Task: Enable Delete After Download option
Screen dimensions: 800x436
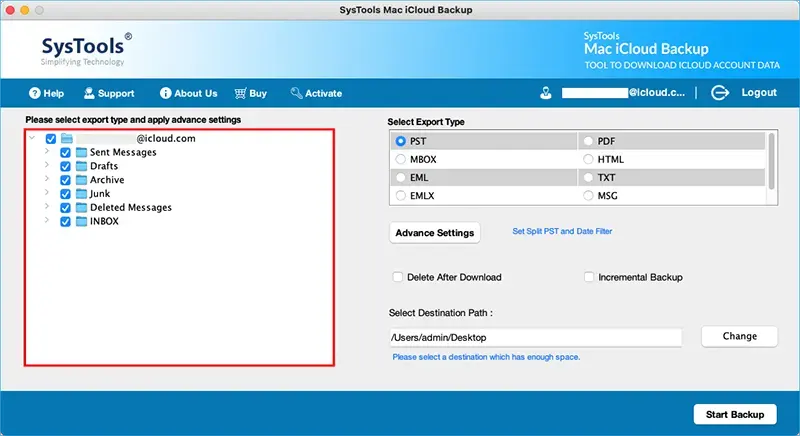Action: pos(397,277)
